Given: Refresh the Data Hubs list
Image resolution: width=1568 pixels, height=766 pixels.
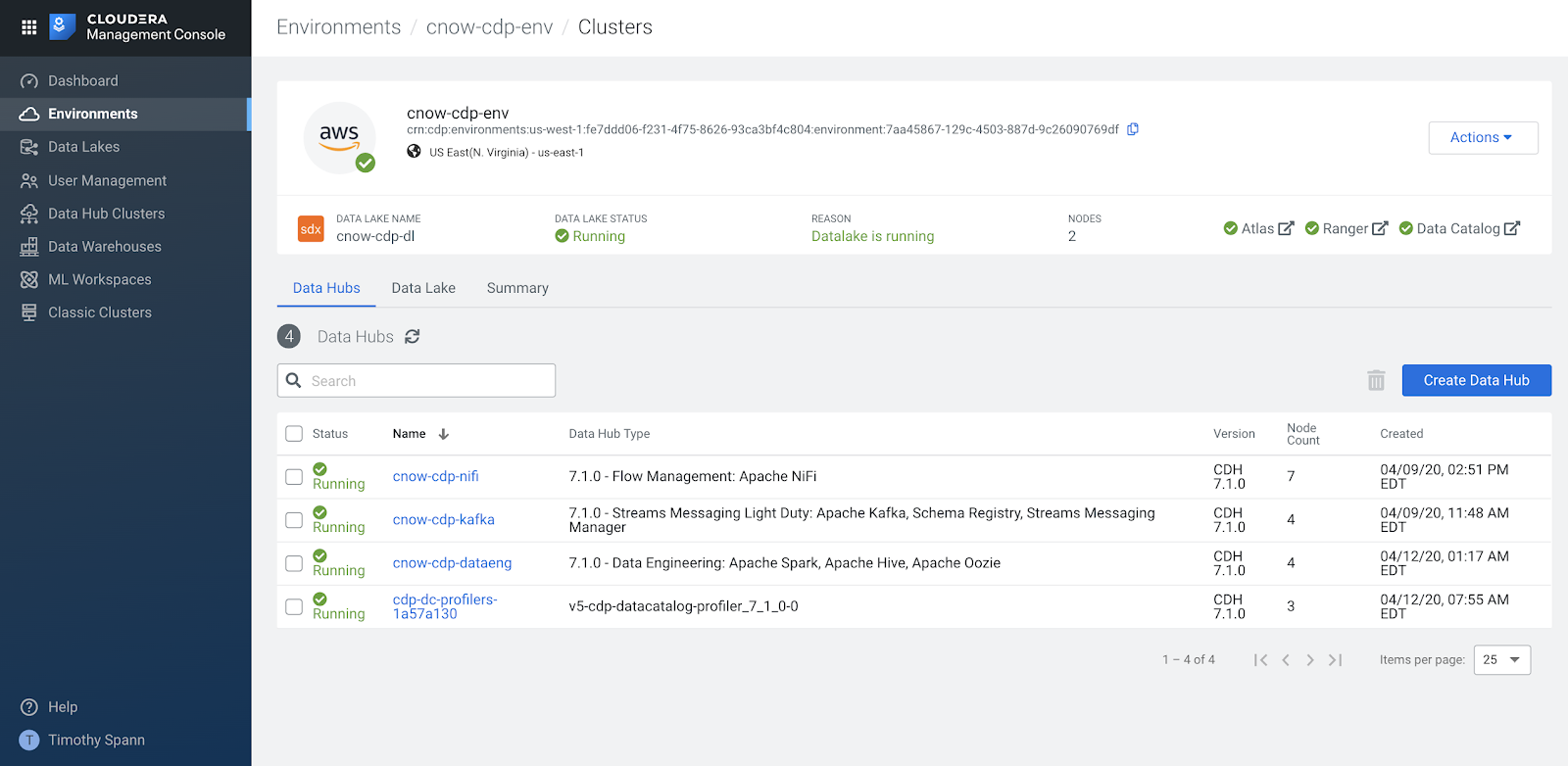Looking at the screenshot, I should tap(413, 336).
